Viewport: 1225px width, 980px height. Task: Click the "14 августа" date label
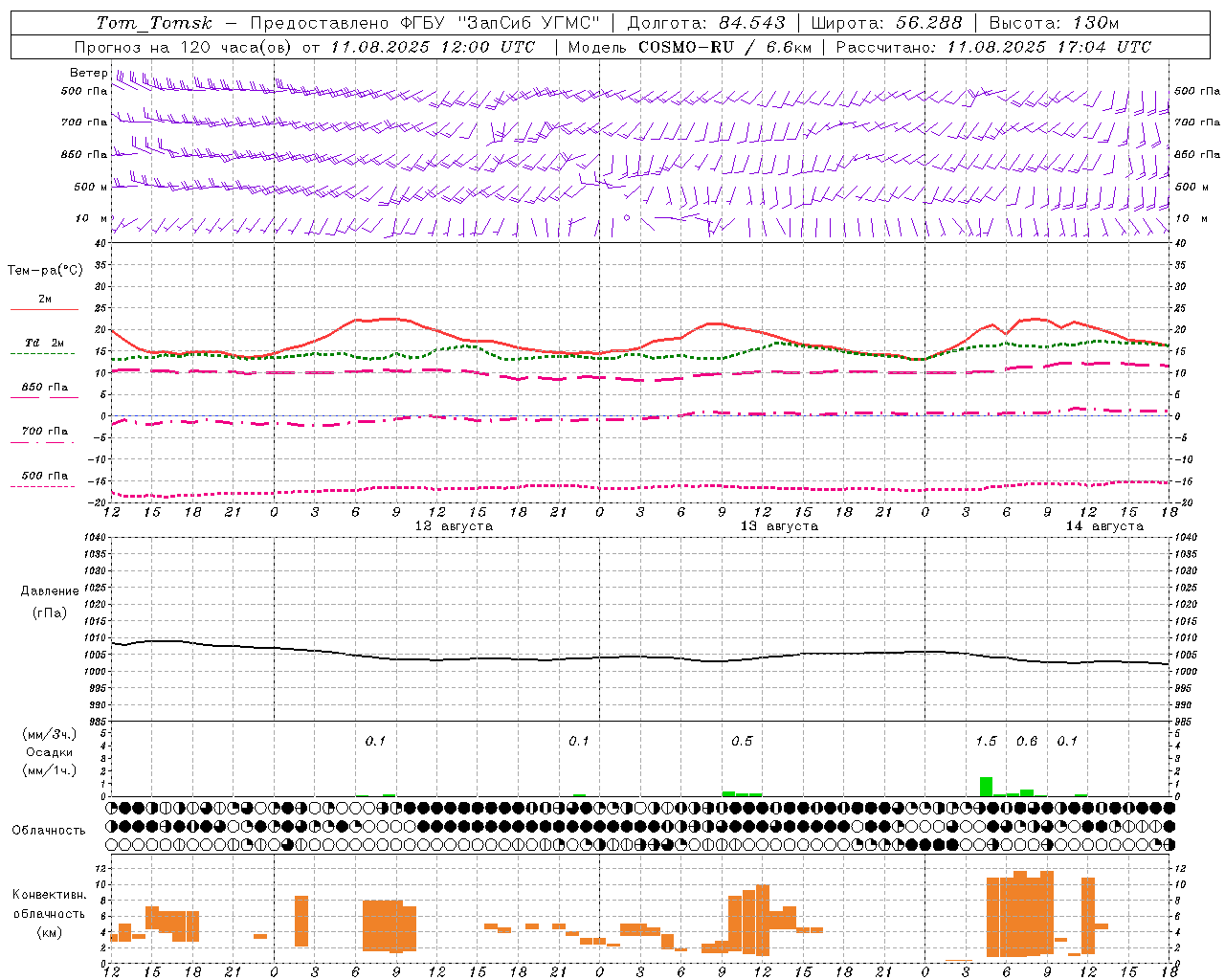click(1104, 526)
